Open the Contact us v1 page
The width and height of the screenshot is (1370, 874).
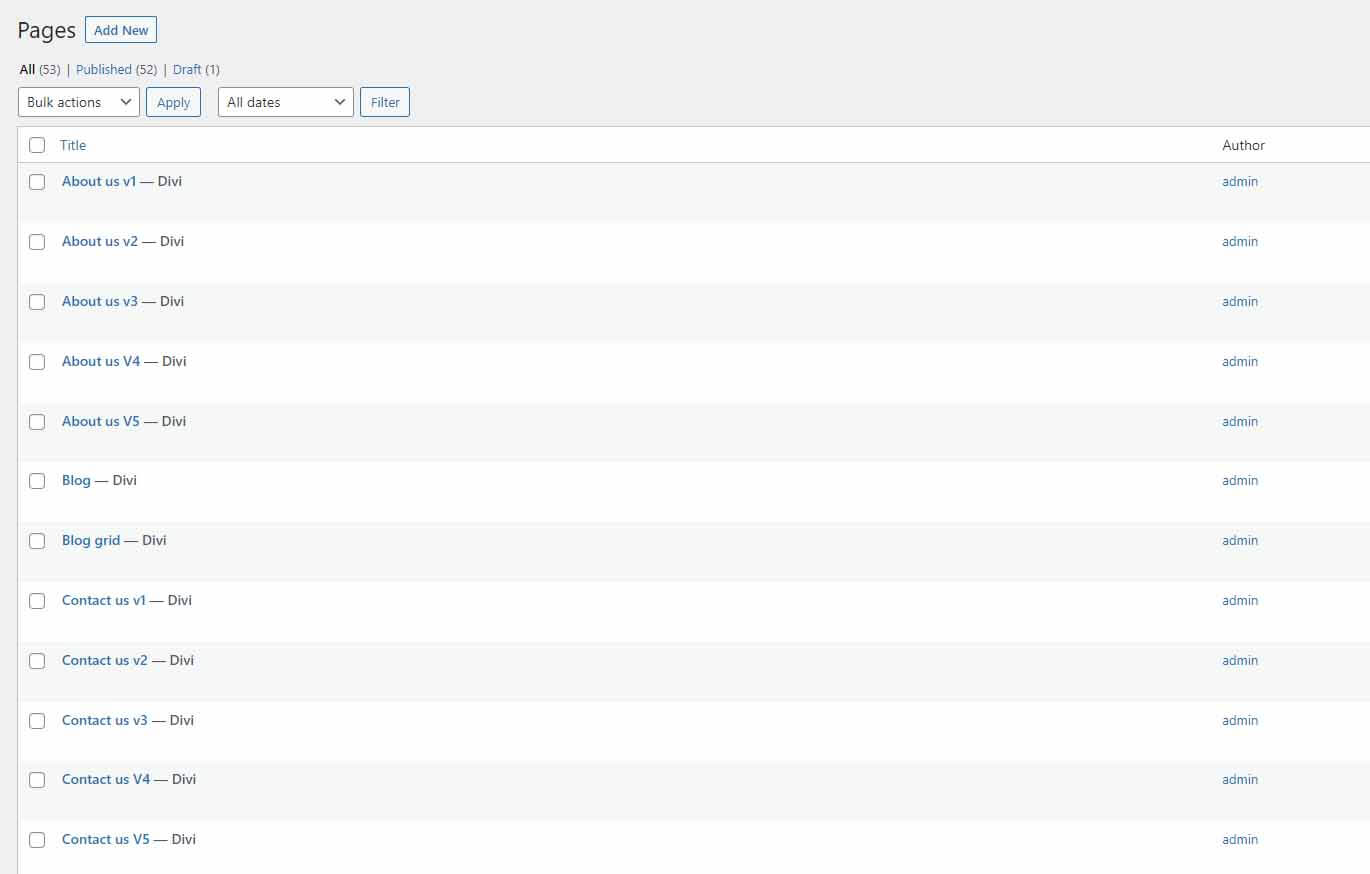click(104, 600)
